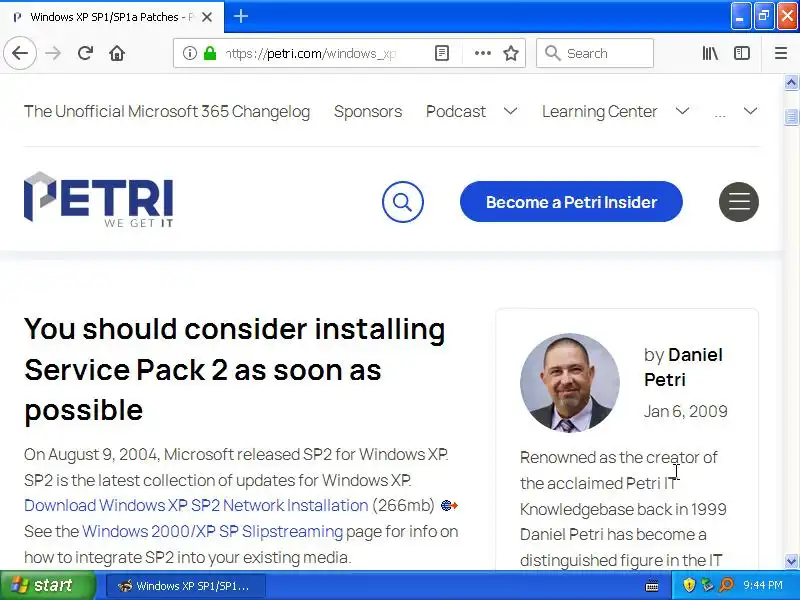The width and height of the screenshot is (800, 600).
Task: Bookmark this page with the star
Action: coord(511,53)
